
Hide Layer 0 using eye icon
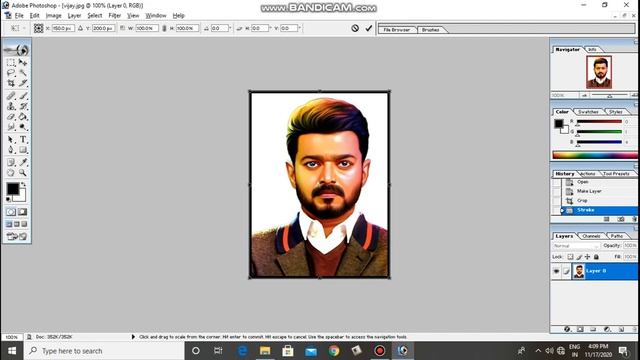click(556, 271)
